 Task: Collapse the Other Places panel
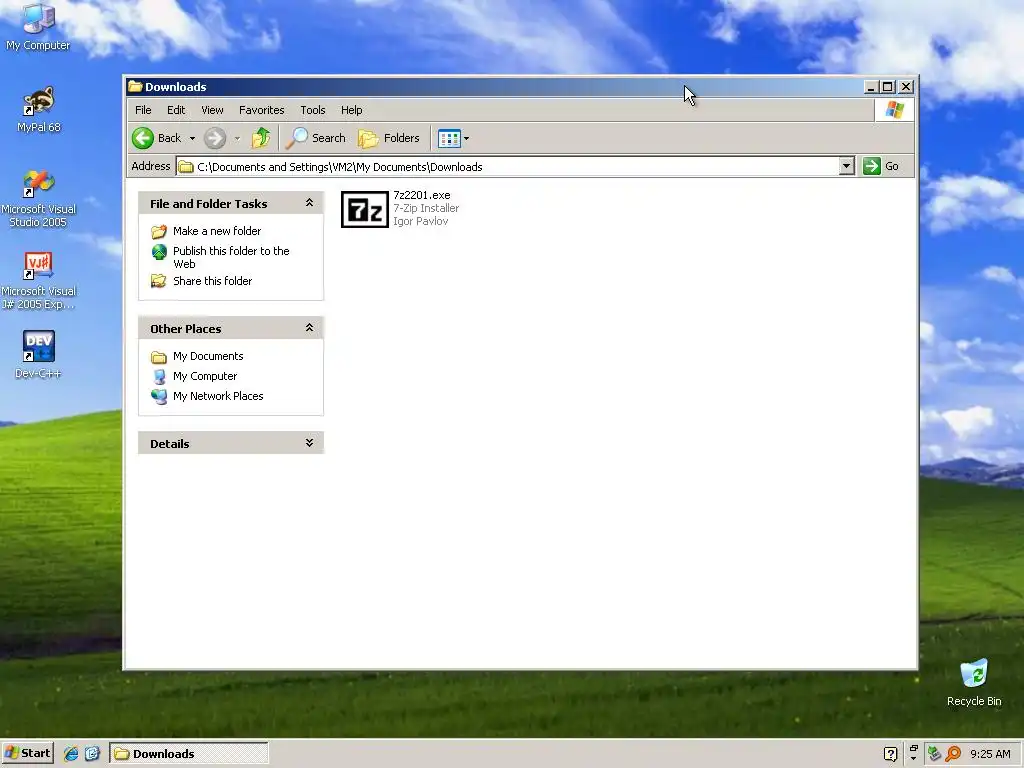click(x=310, y=328)
